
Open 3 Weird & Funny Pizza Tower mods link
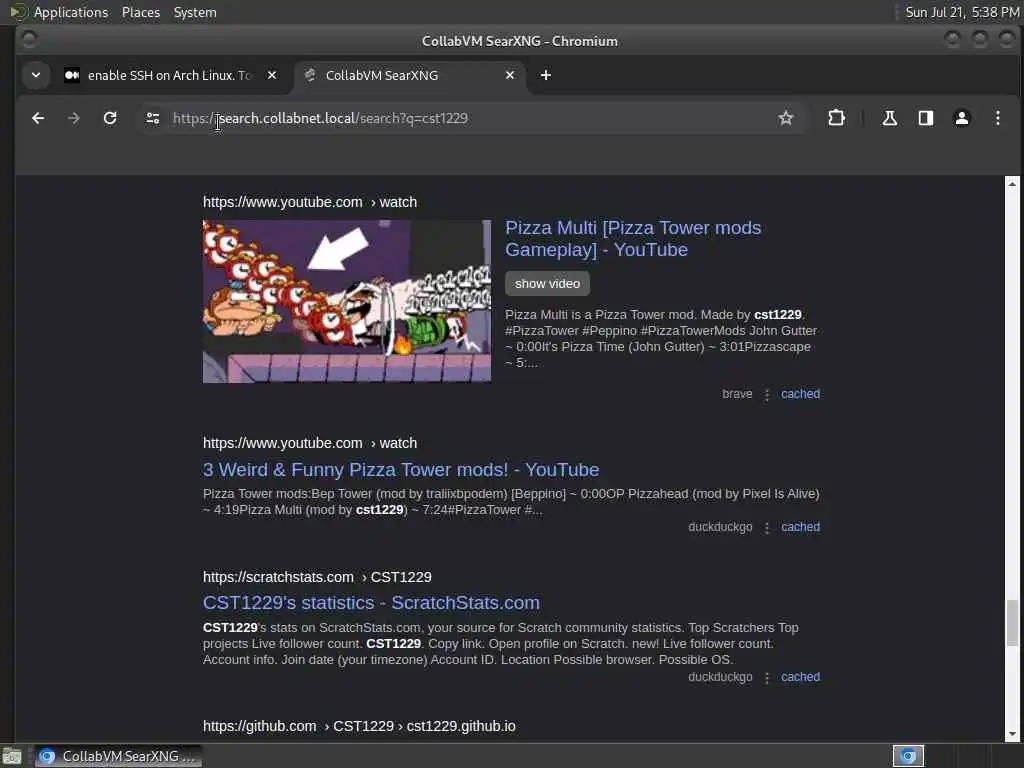tap(401, 470)
